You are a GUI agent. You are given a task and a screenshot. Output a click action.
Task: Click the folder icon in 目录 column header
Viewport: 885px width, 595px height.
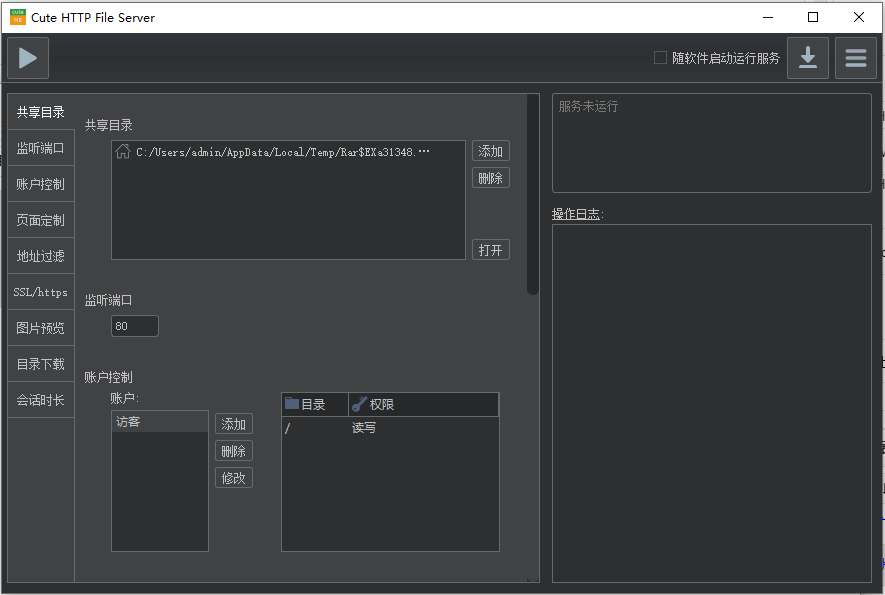tap(292, 404)
